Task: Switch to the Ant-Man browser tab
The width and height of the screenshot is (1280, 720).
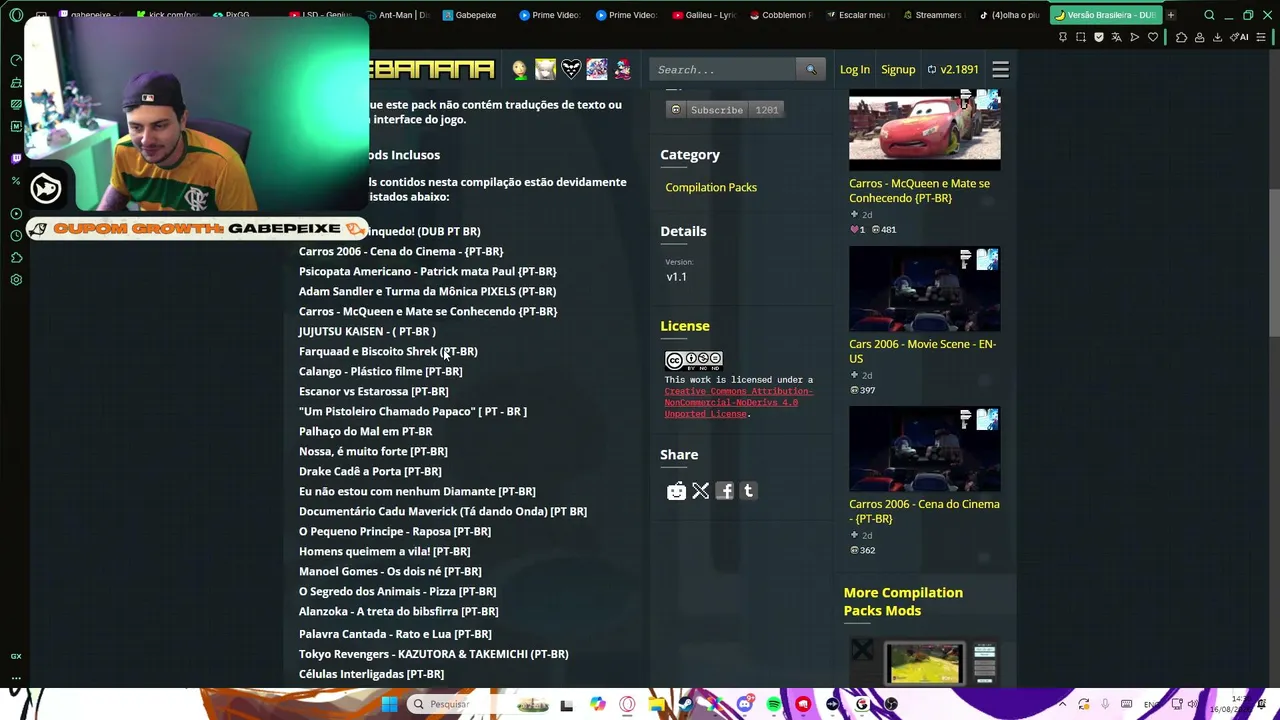Action: pos(397,15)
